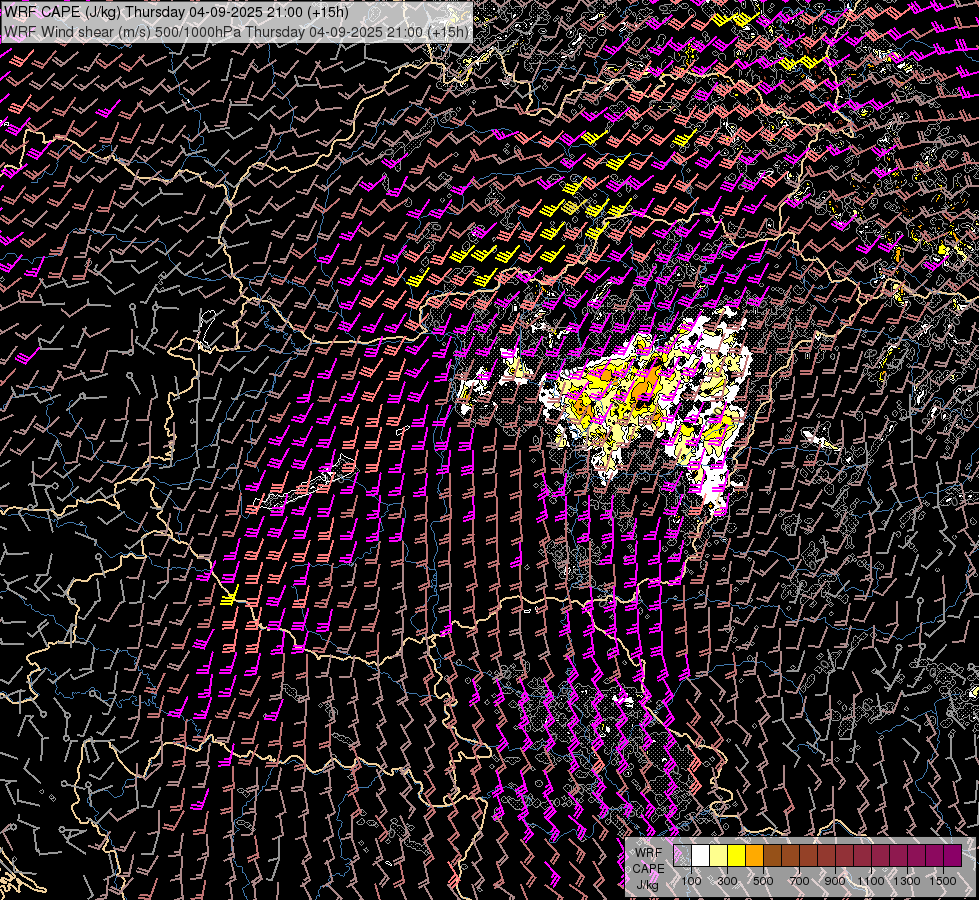Click the J/kg unit label in legend

point(647,885)
